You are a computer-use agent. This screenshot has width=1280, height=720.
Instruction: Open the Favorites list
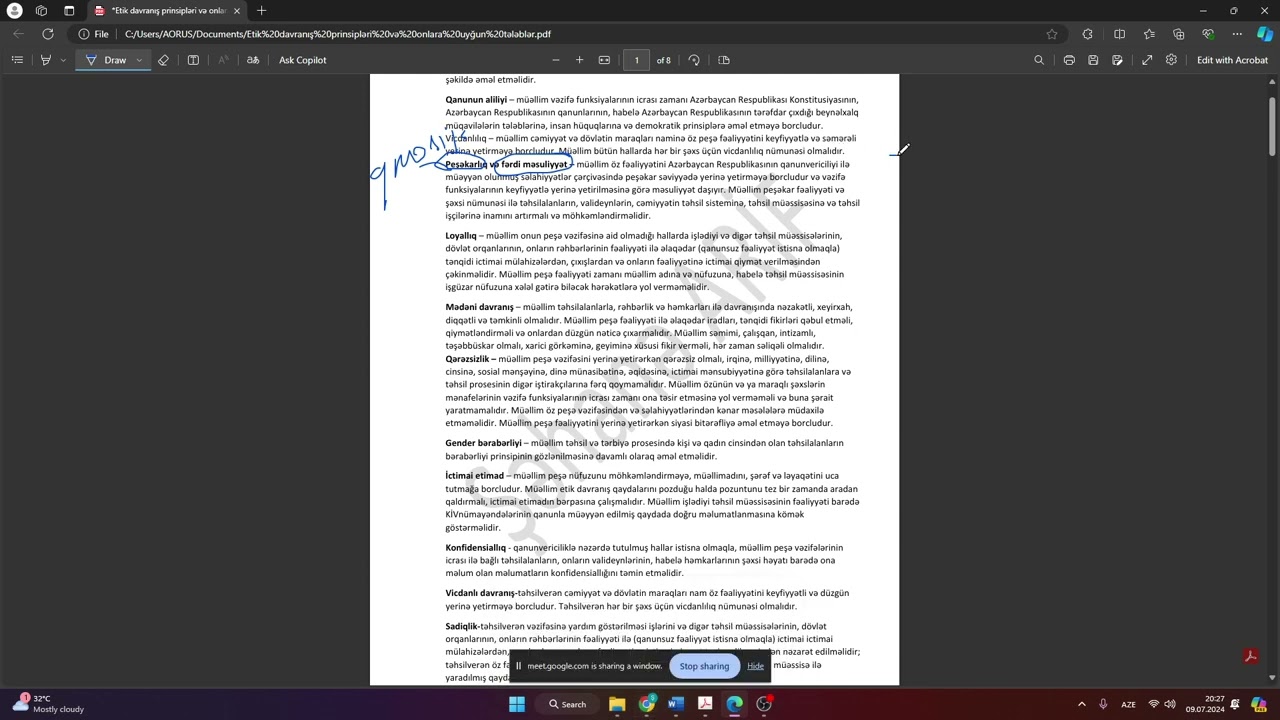[1149, 34]
